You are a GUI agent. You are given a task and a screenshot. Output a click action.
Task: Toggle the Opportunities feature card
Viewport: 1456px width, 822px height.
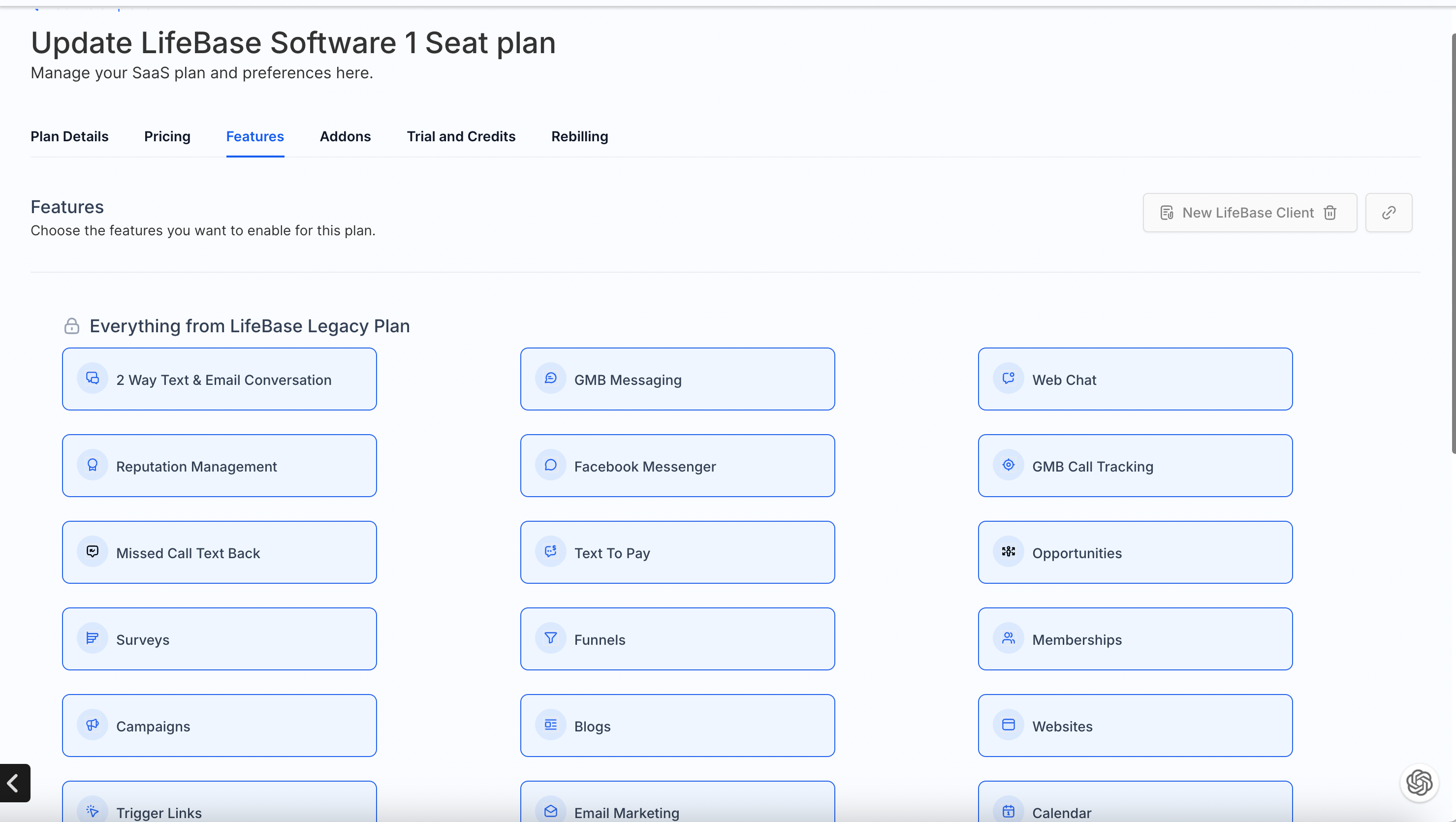coord(1135,552)
